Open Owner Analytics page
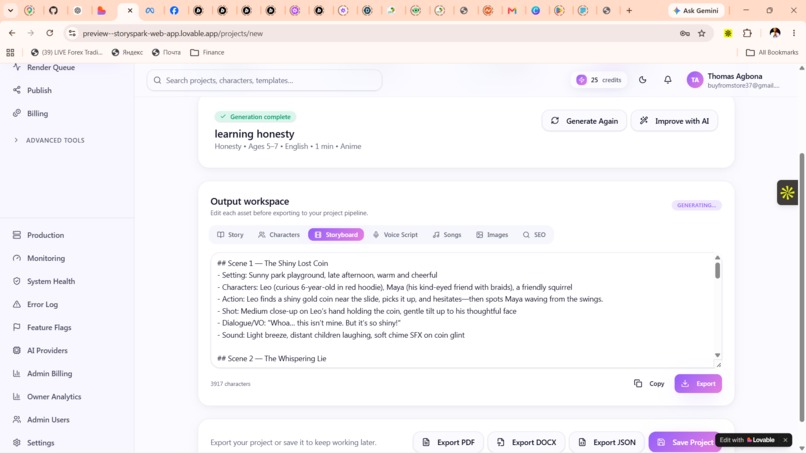806x453 pixels. (x=47, y=396)
